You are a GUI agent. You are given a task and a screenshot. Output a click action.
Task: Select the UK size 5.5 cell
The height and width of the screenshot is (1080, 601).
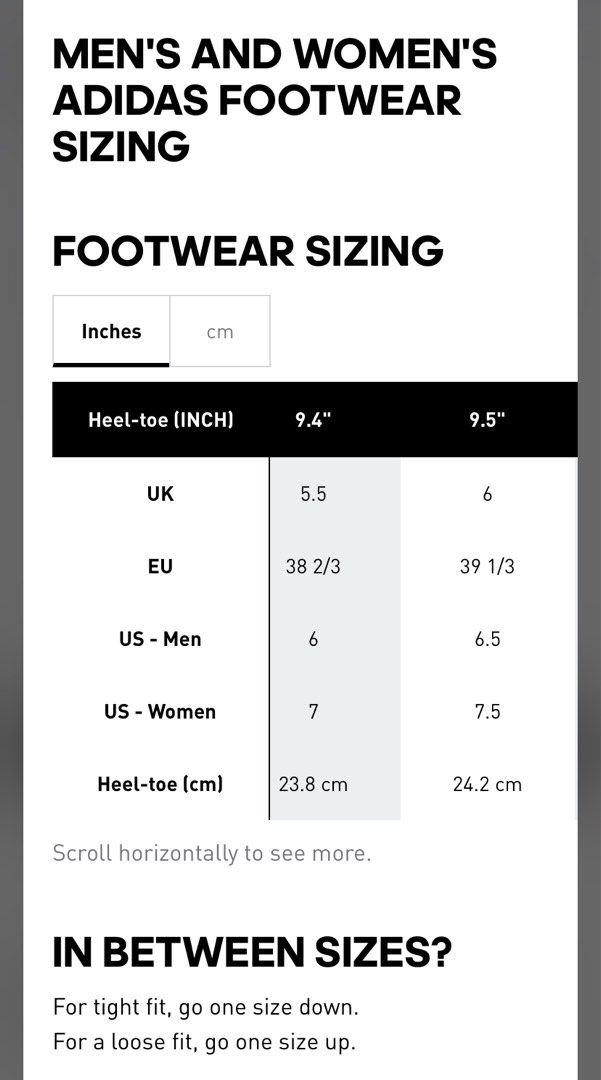(313, 494)
